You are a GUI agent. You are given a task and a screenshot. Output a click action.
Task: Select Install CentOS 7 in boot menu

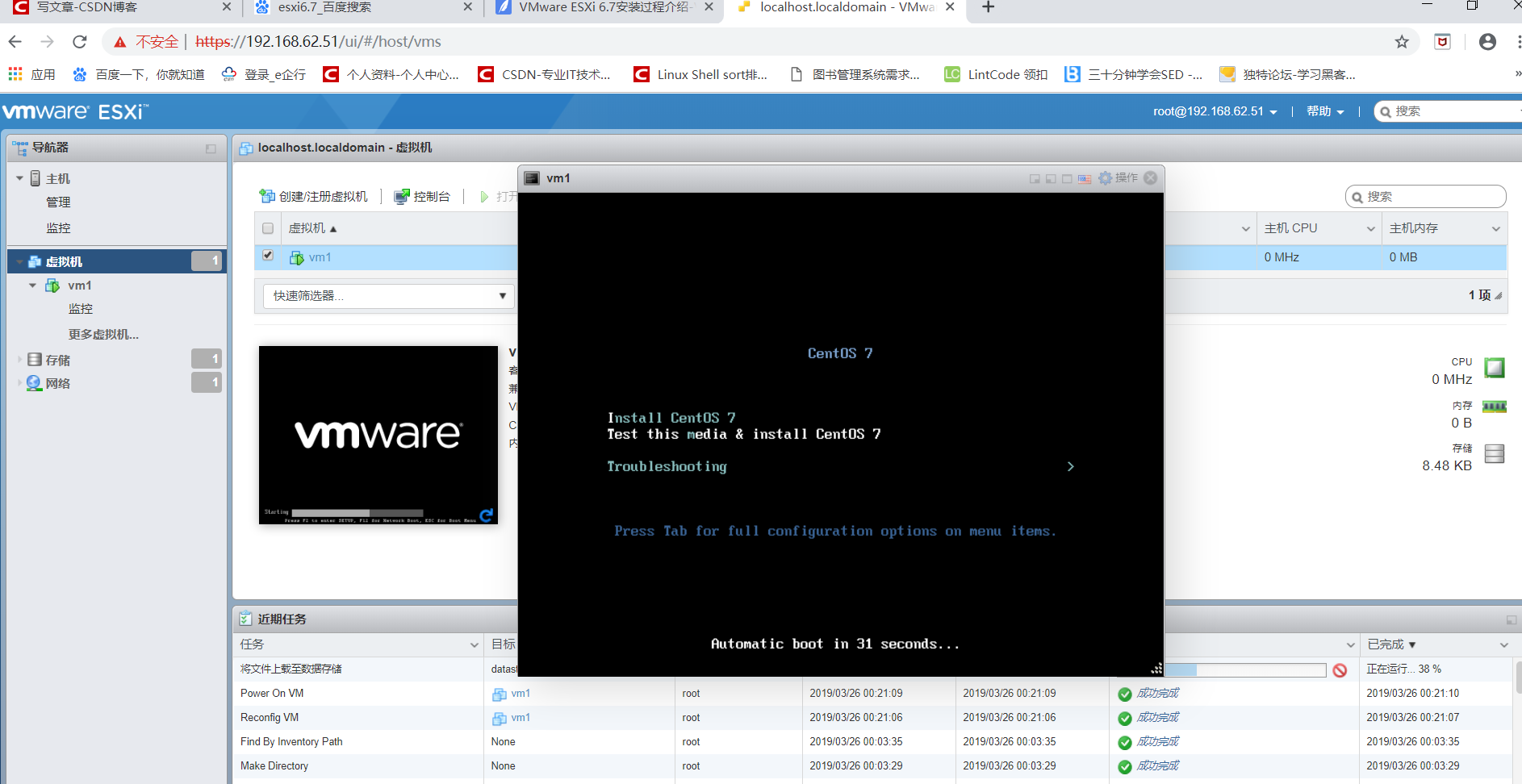[671, 418]
